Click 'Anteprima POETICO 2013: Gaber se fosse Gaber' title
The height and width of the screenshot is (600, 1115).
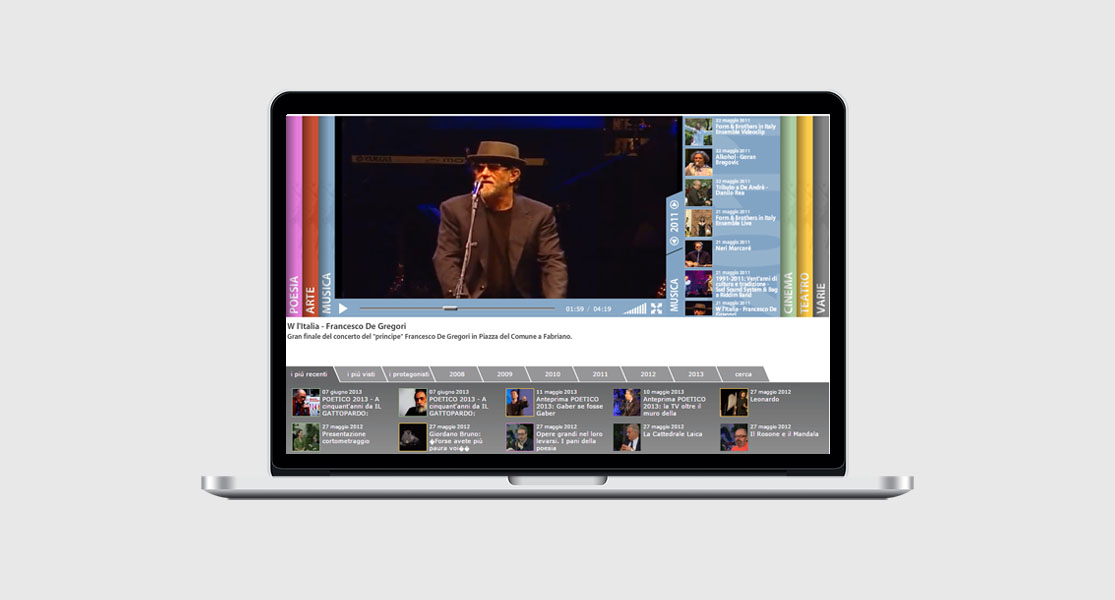[x=569, y=406]
